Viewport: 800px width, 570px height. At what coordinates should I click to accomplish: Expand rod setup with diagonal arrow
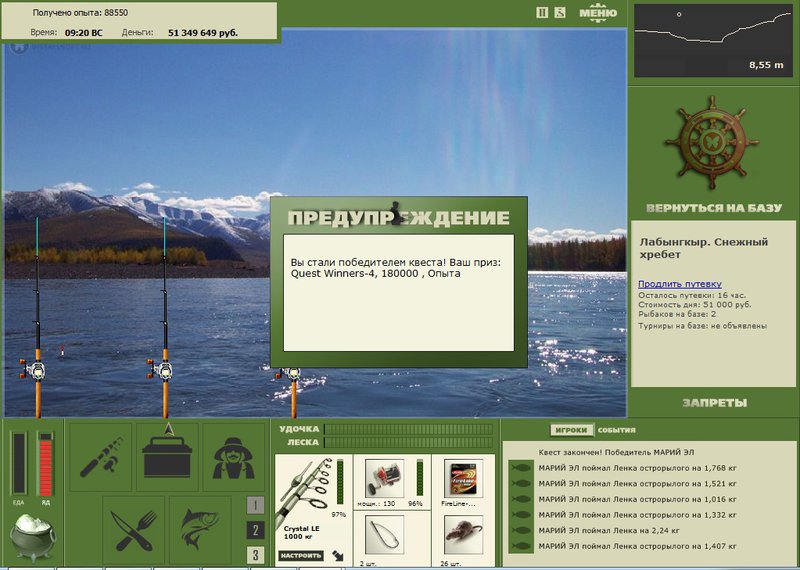coord(338,555)
